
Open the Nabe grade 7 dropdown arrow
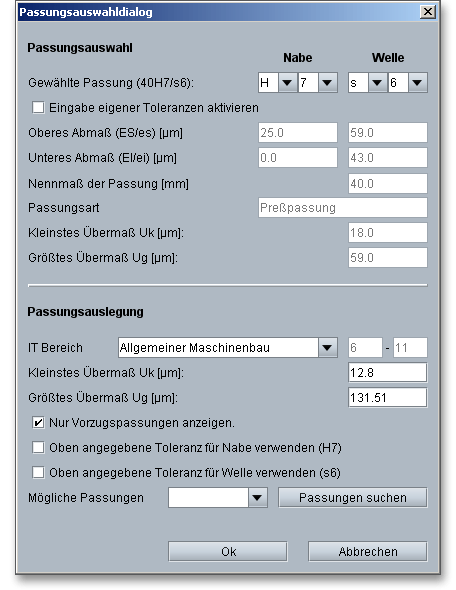(x=327, y=82)
